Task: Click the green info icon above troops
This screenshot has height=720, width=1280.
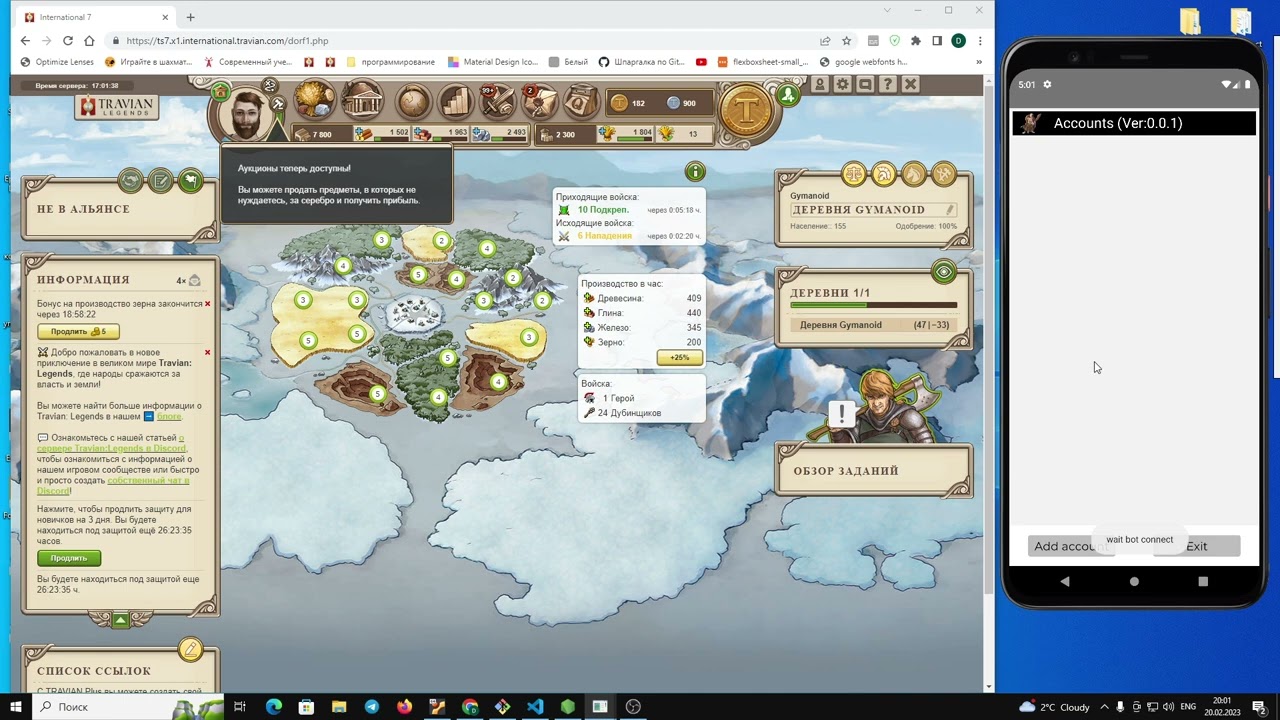Action: (695, 172)
